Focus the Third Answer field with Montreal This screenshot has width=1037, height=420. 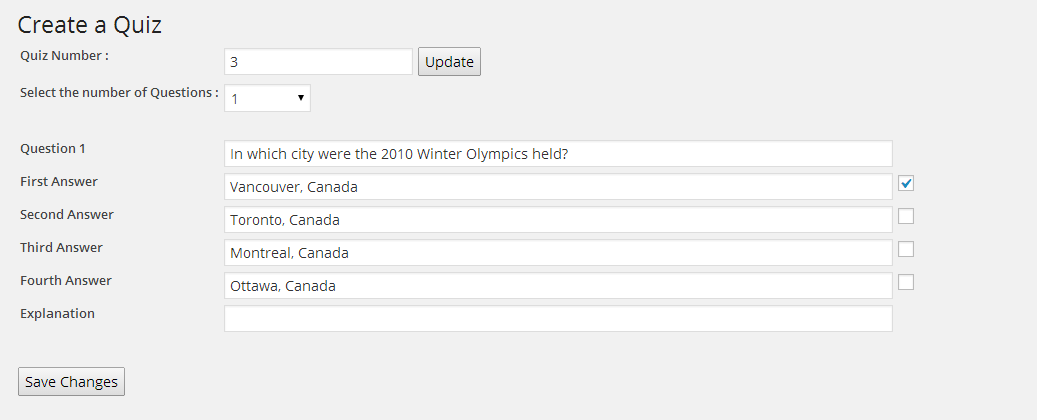(557, 253)
